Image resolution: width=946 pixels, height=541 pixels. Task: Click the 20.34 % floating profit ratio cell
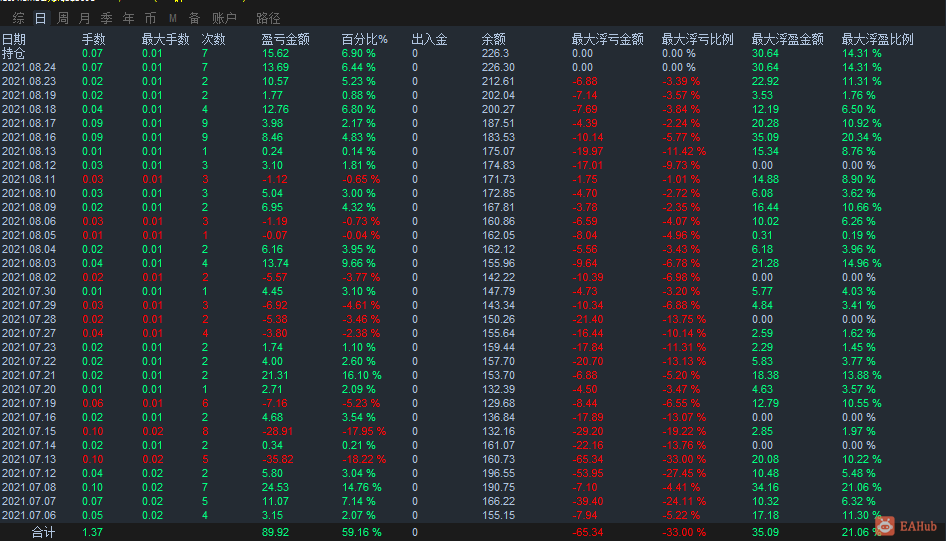coord(862,137)
